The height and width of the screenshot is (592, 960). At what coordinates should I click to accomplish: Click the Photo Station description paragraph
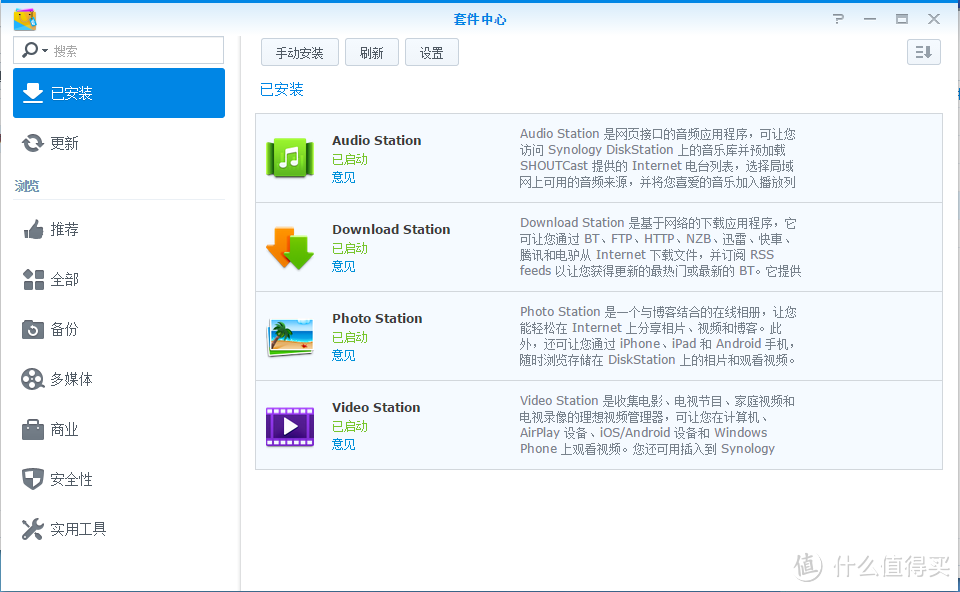(658, 335)
